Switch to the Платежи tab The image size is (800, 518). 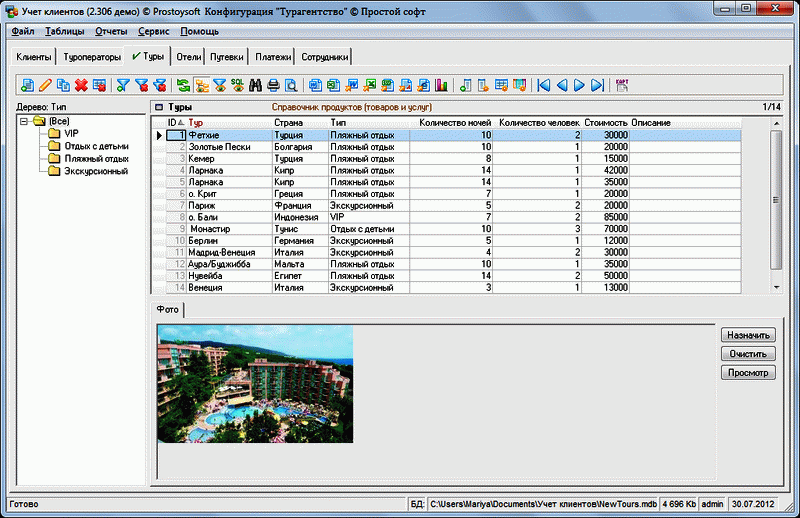[271, 57]
